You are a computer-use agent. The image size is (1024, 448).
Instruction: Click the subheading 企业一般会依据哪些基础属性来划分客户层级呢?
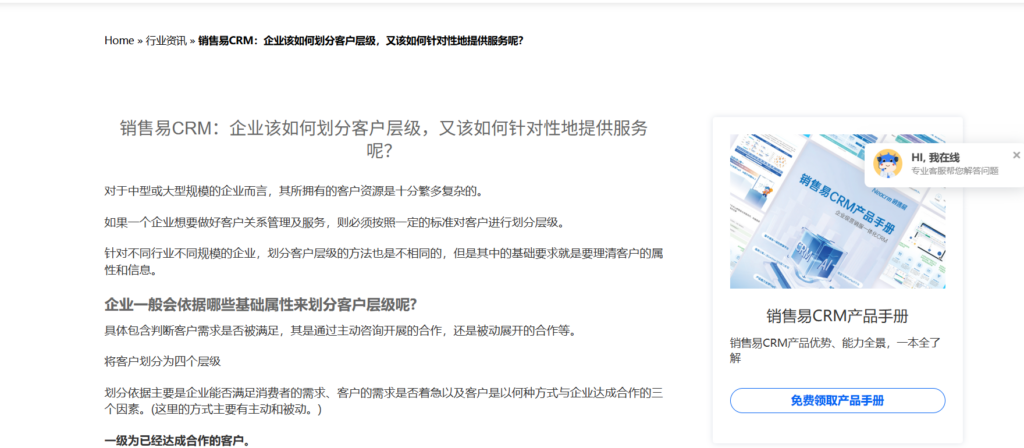[x=261, y=305]
